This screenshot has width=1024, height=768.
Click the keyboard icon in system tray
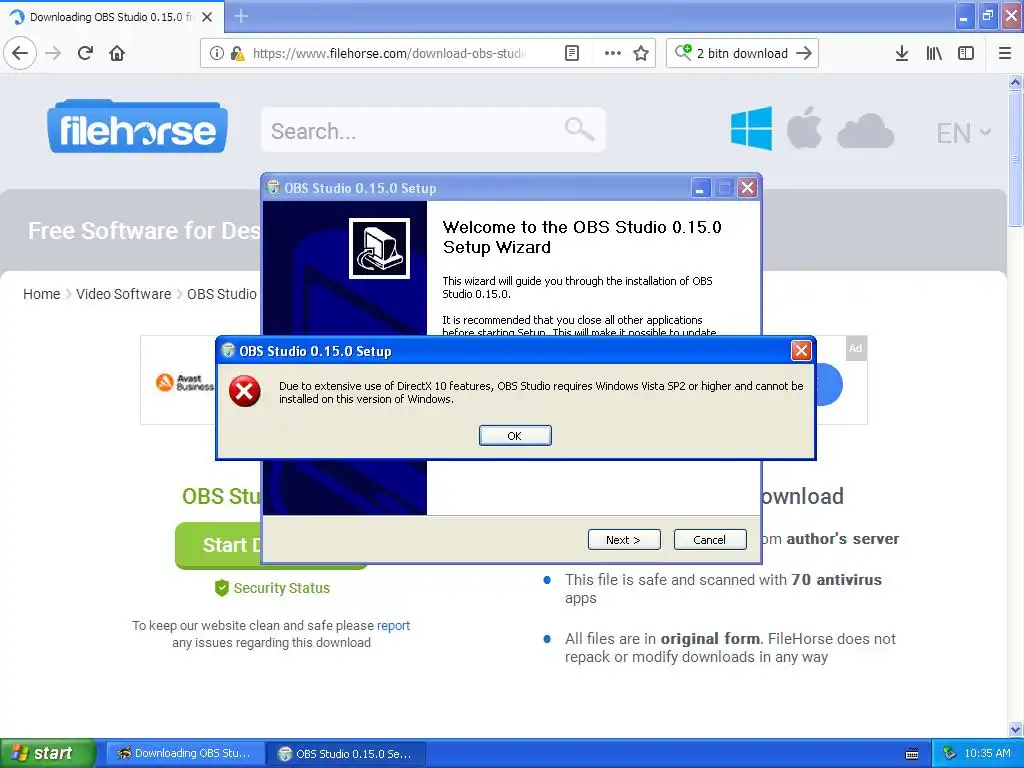912,754
